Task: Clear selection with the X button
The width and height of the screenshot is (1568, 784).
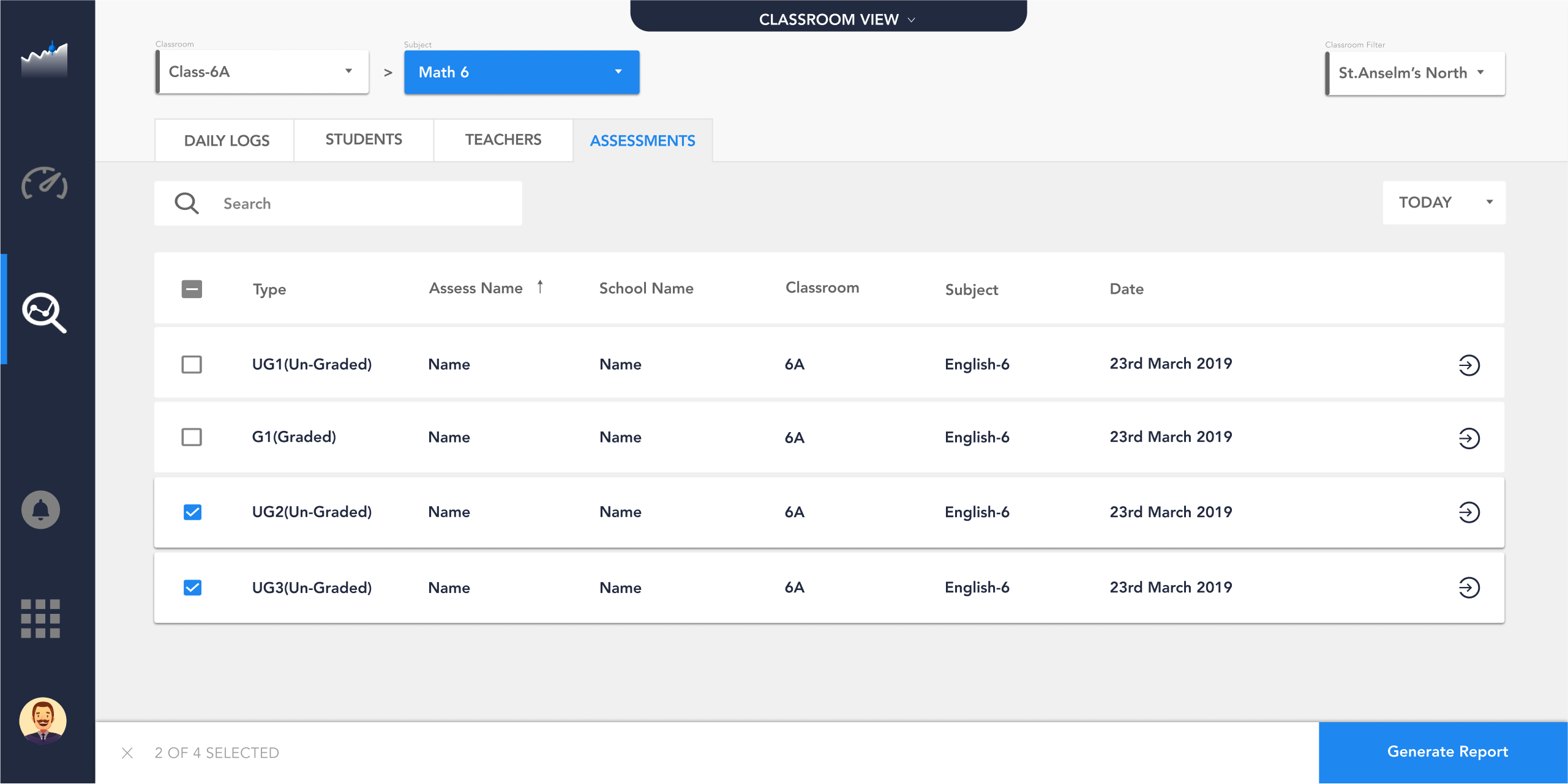Action: (127, 753)
